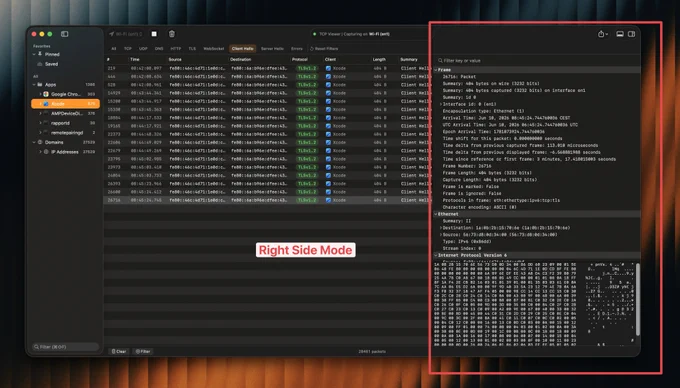Click the hex dump vertical scrollbar
The height and width of the screenshot is (388, 680).
click(638, 299)
